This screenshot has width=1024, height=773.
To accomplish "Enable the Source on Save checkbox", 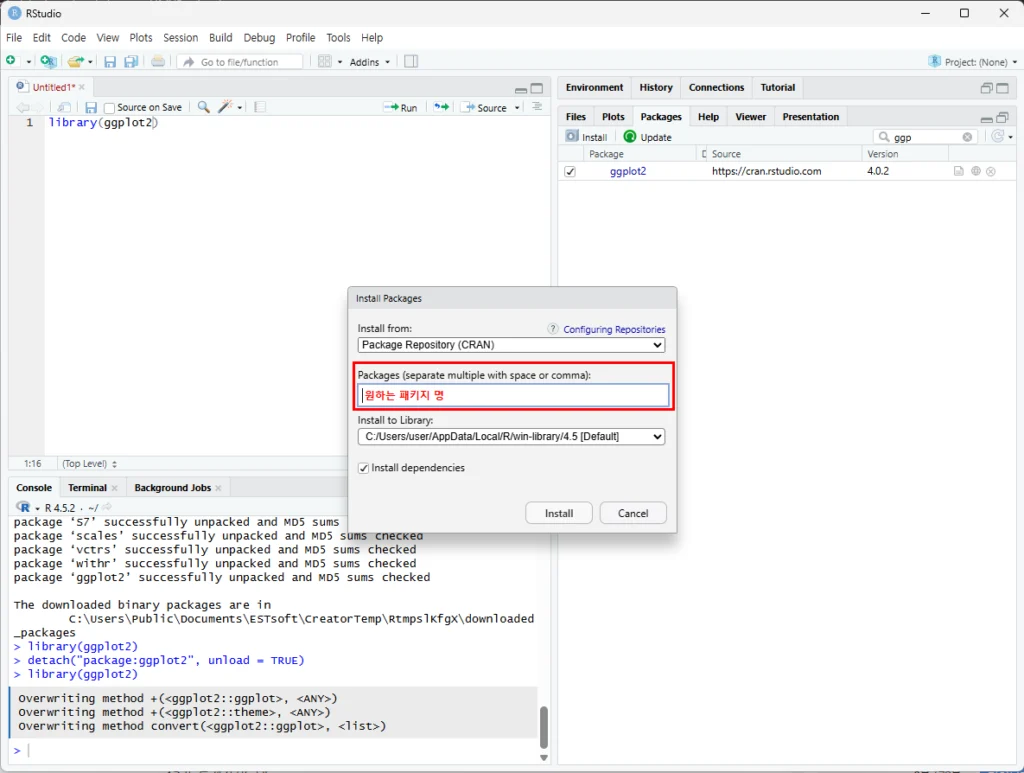I will click(110, 108).
